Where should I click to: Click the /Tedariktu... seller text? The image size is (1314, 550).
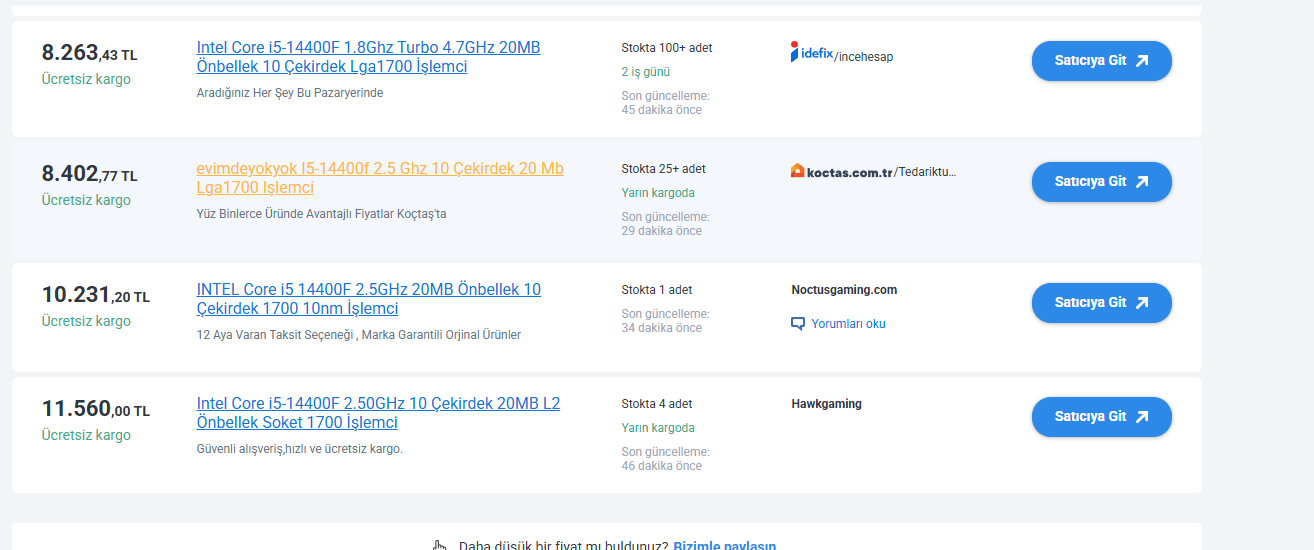click(925, 172)
